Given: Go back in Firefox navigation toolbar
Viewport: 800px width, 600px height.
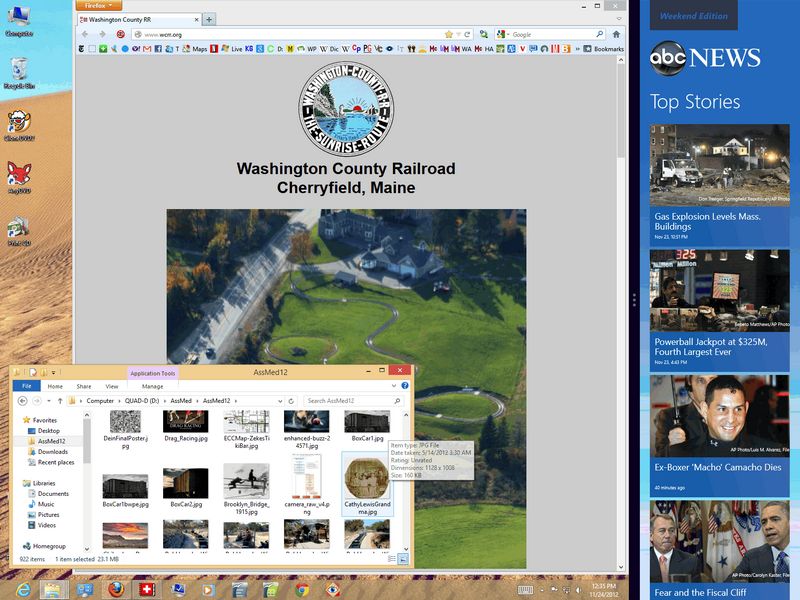Looking at the screenshot, I should point(85,34).
